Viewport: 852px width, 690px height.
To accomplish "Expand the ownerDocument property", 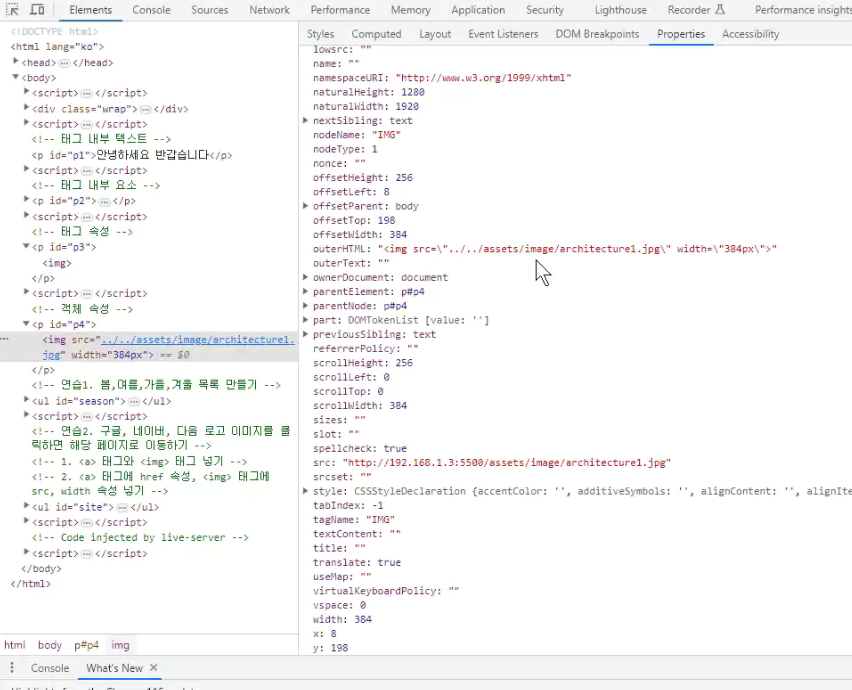I will pos(306,277).
